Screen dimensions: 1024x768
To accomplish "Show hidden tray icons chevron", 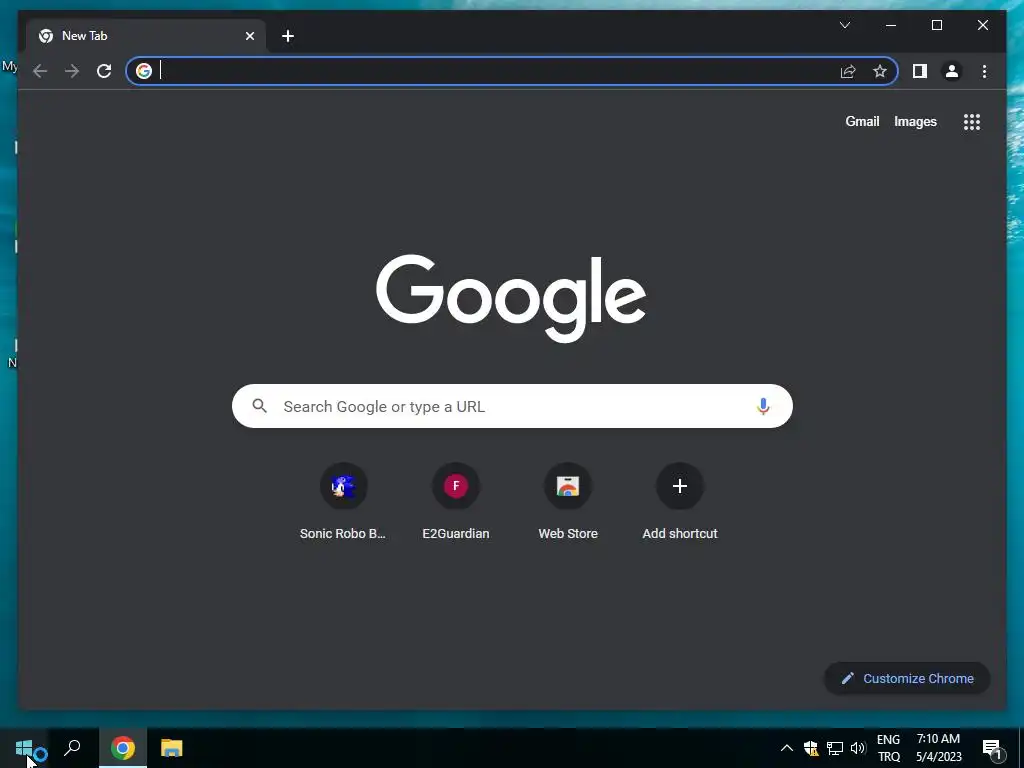I will point(786,748).
